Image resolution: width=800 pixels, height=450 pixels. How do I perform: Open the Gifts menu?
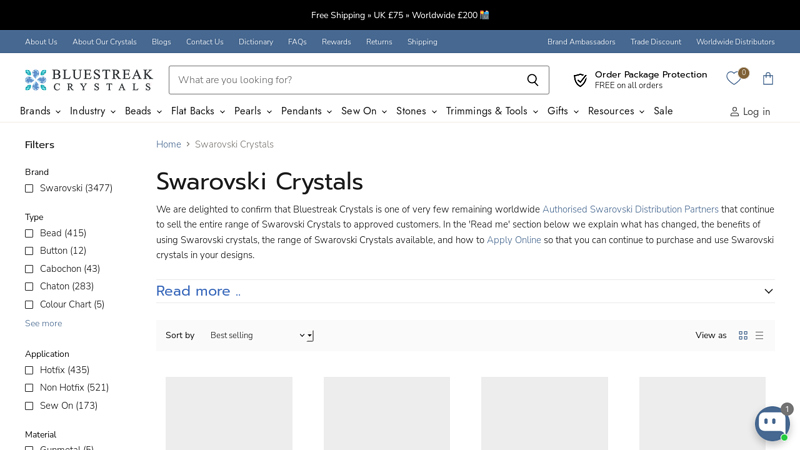[x=563, y=111]
